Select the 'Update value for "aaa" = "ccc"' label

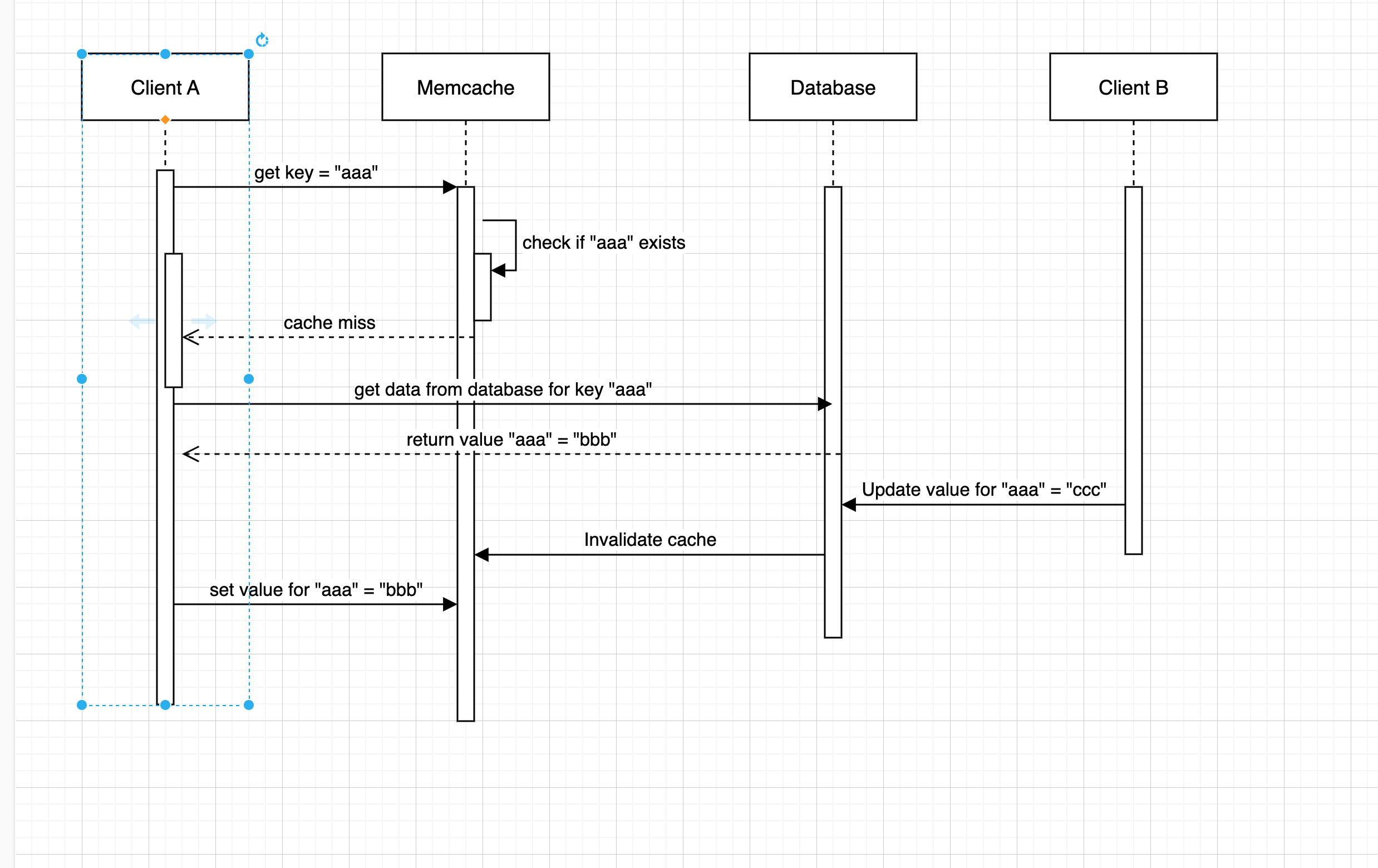pyautogui.click(x=984, y=490)
